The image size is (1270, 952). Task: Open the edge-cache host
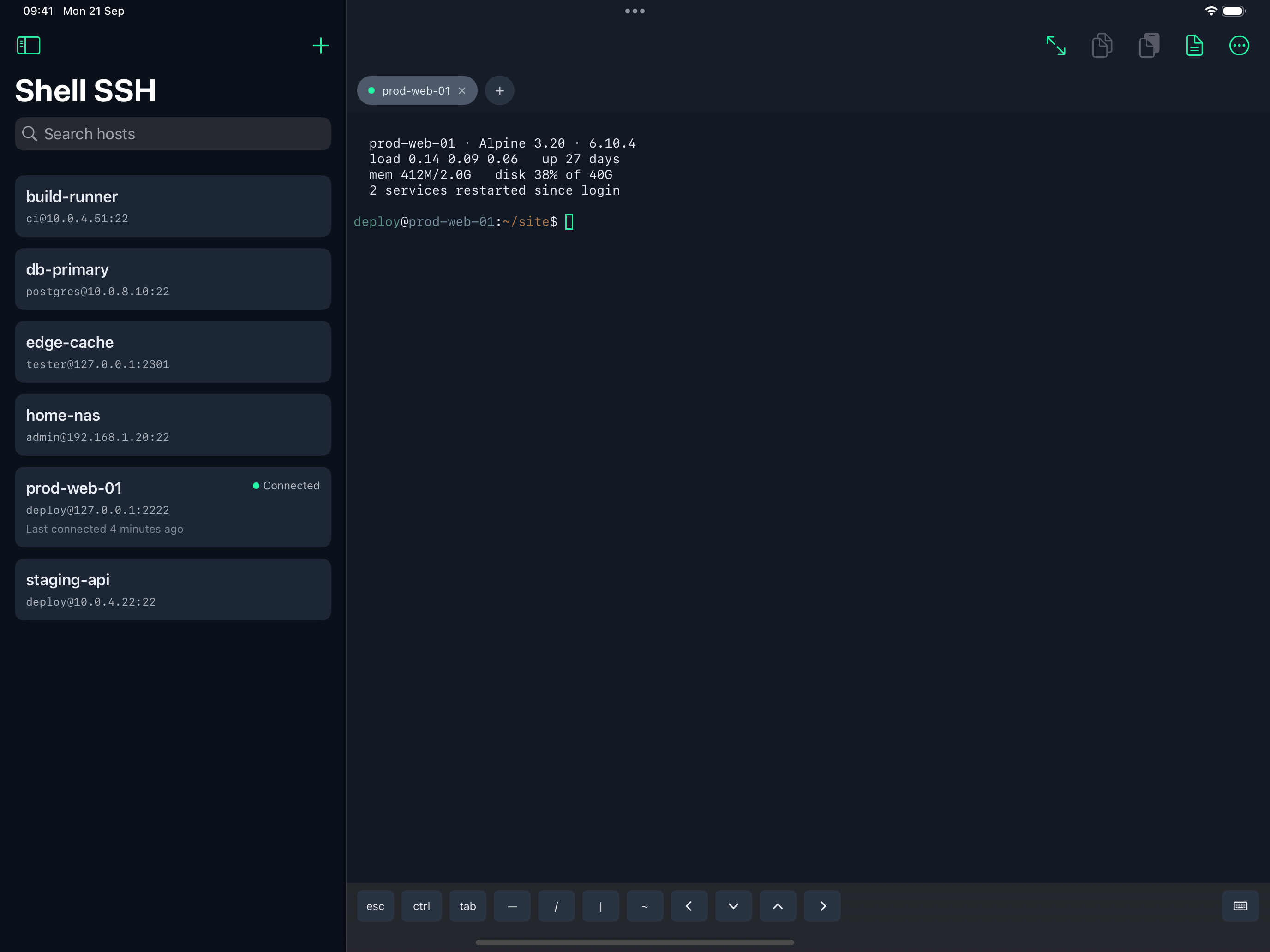click(x=173, y=352)
